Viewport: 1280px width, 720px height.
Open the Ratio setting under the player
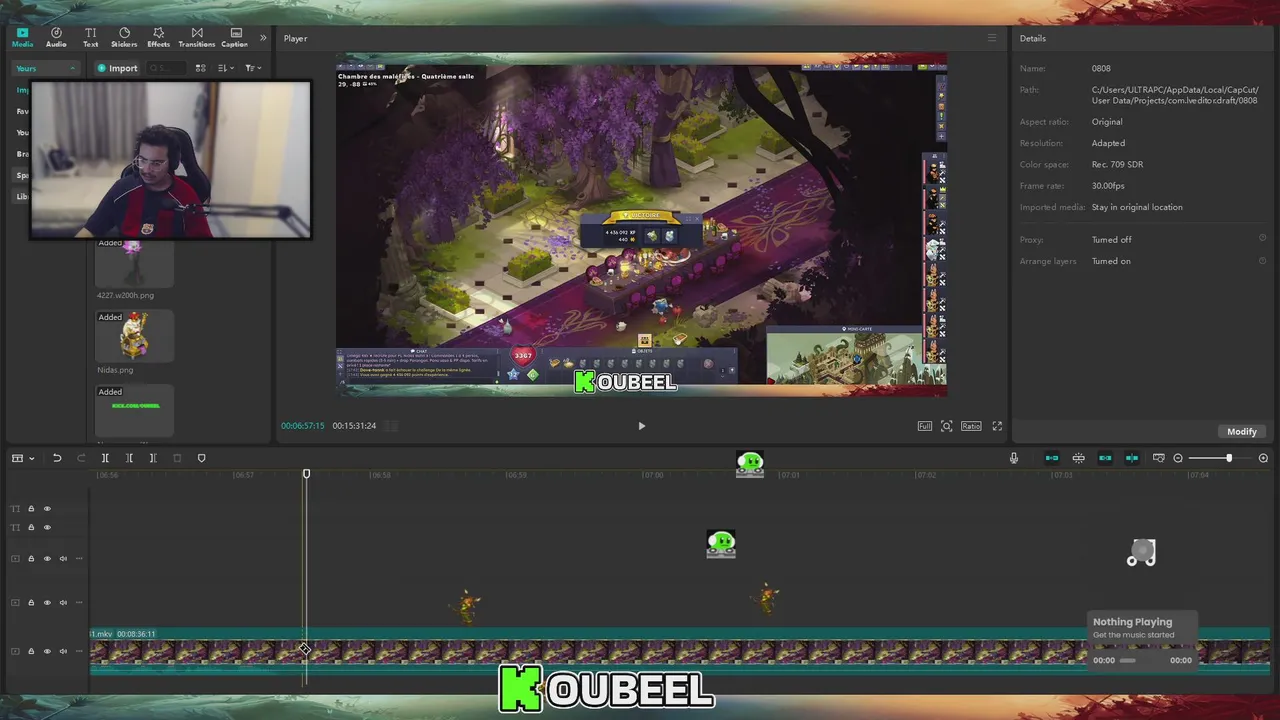(971, 426)
